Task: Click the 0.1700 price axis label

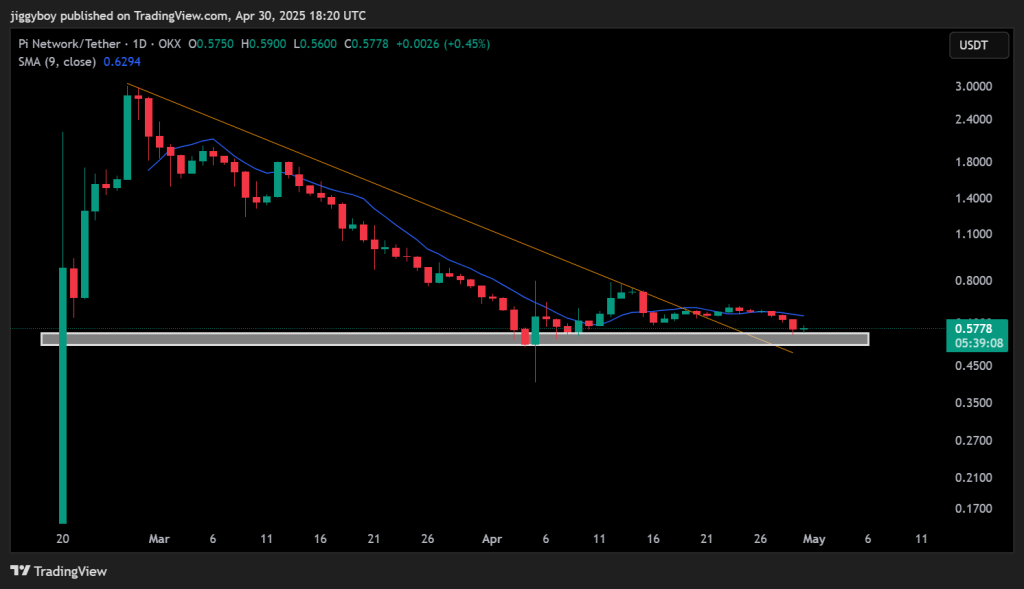Action: point(973,509)
